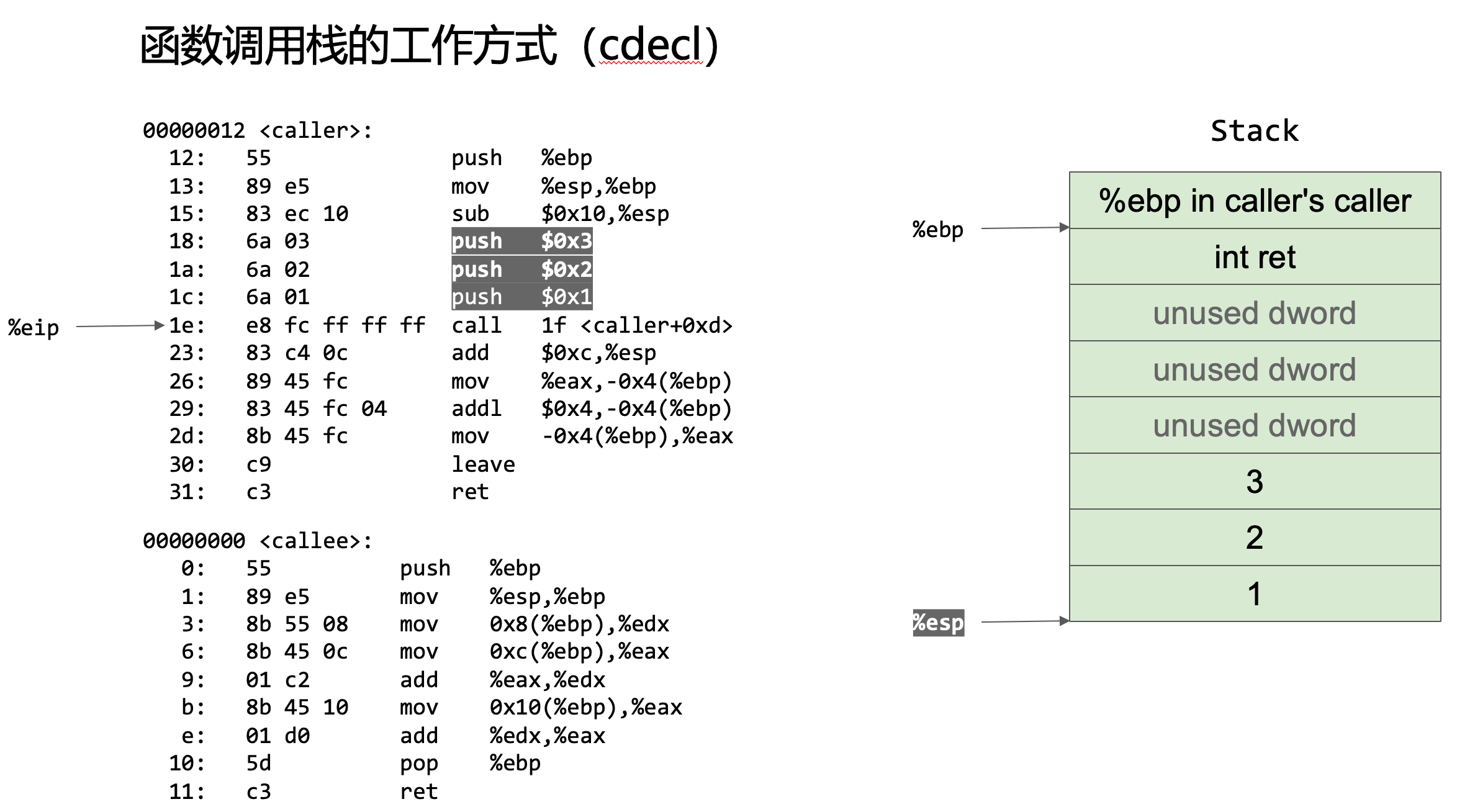Image resolution: width=1475 pixels, height=812 pixels.
Task: Click callee's 'push %ebp' at address 0
Action: pos(470,568)
